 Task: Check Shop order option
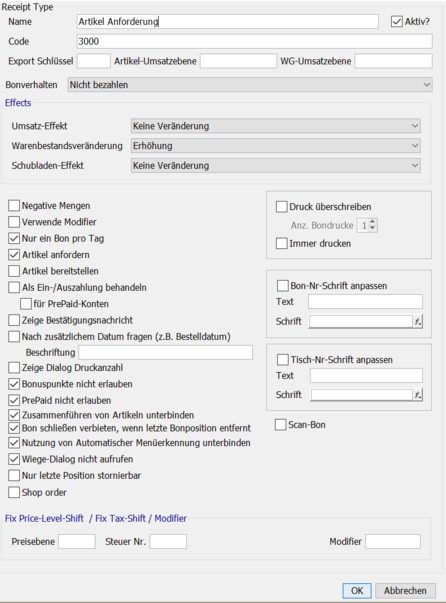14,492
